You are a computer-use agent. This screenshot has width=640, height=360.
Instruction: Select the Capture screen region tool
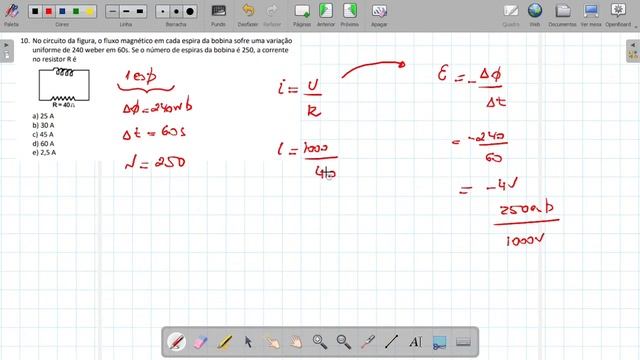coord(439,342)
